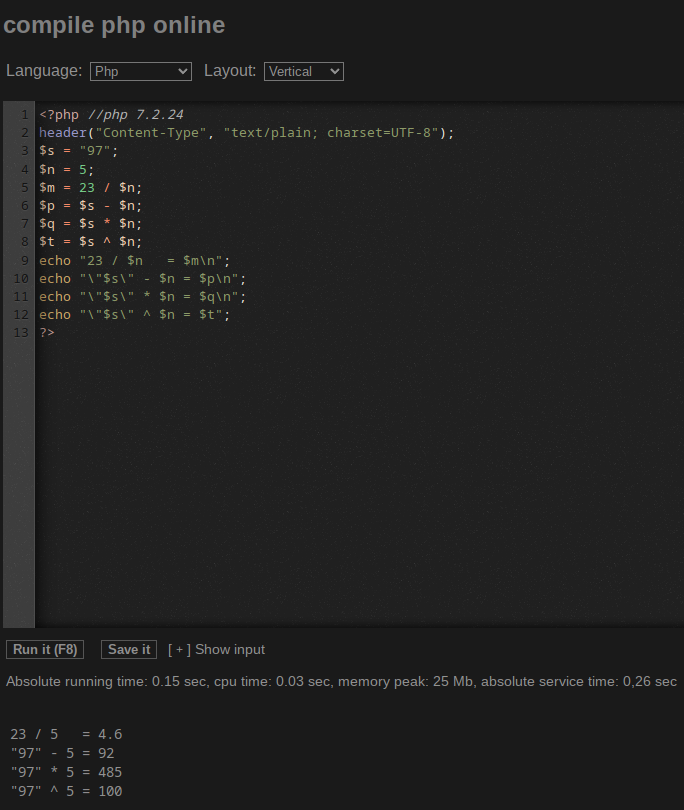
Task: Click the Save it button
Action: tap(129, 649)
